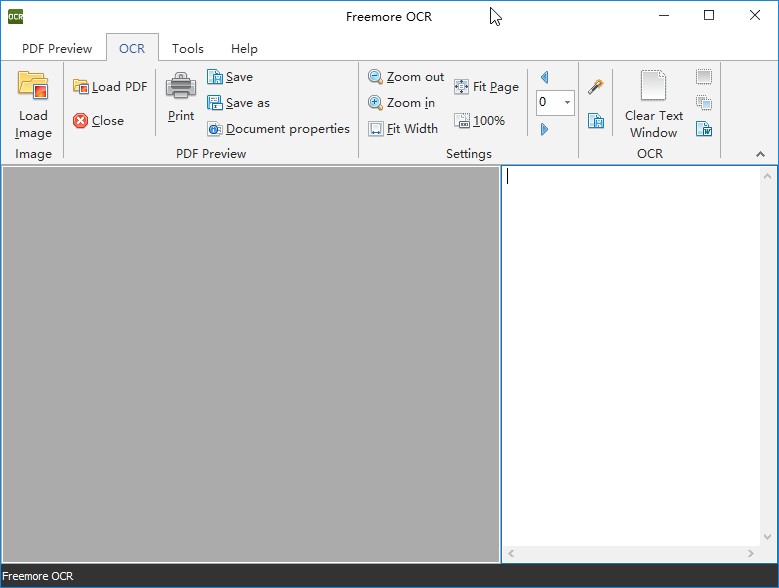Click Zoom in
The width and height of the screenshot is (779, 588).
(401, 103)
